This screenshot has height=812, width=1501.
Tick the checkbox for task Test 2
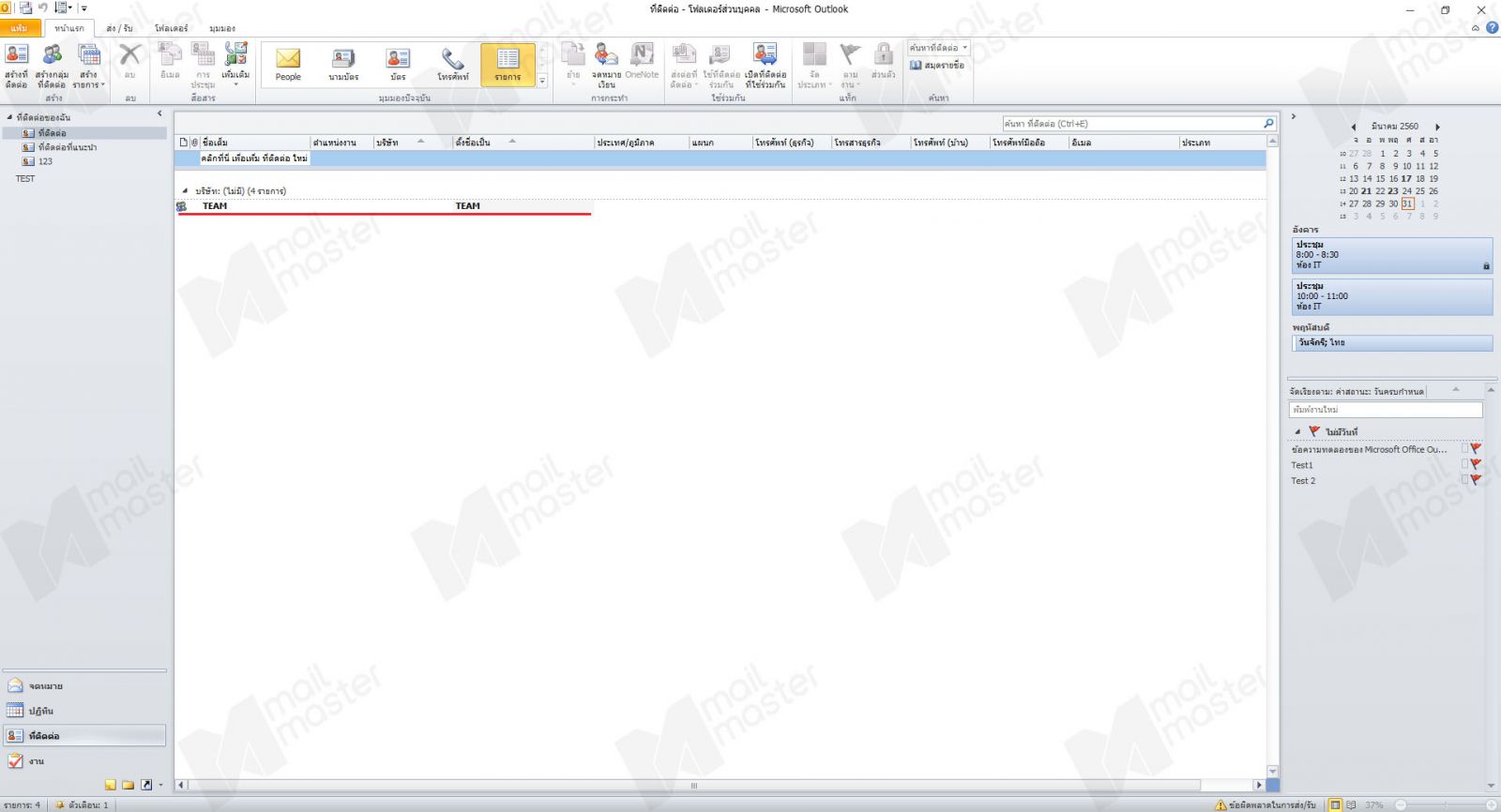(1465, 480)
